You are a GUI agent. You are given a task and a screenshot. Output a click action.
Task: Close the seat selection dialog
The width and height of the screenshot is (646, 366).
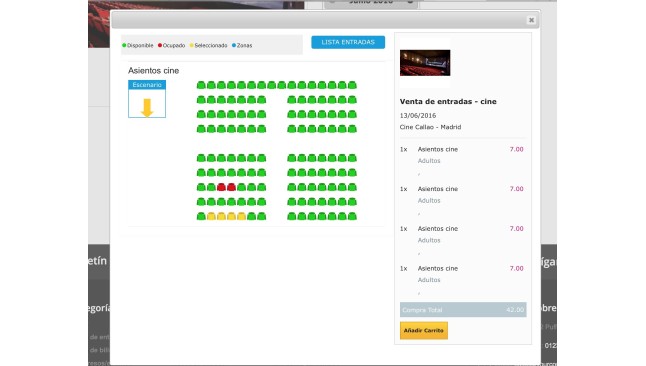[x=531, y=20]
